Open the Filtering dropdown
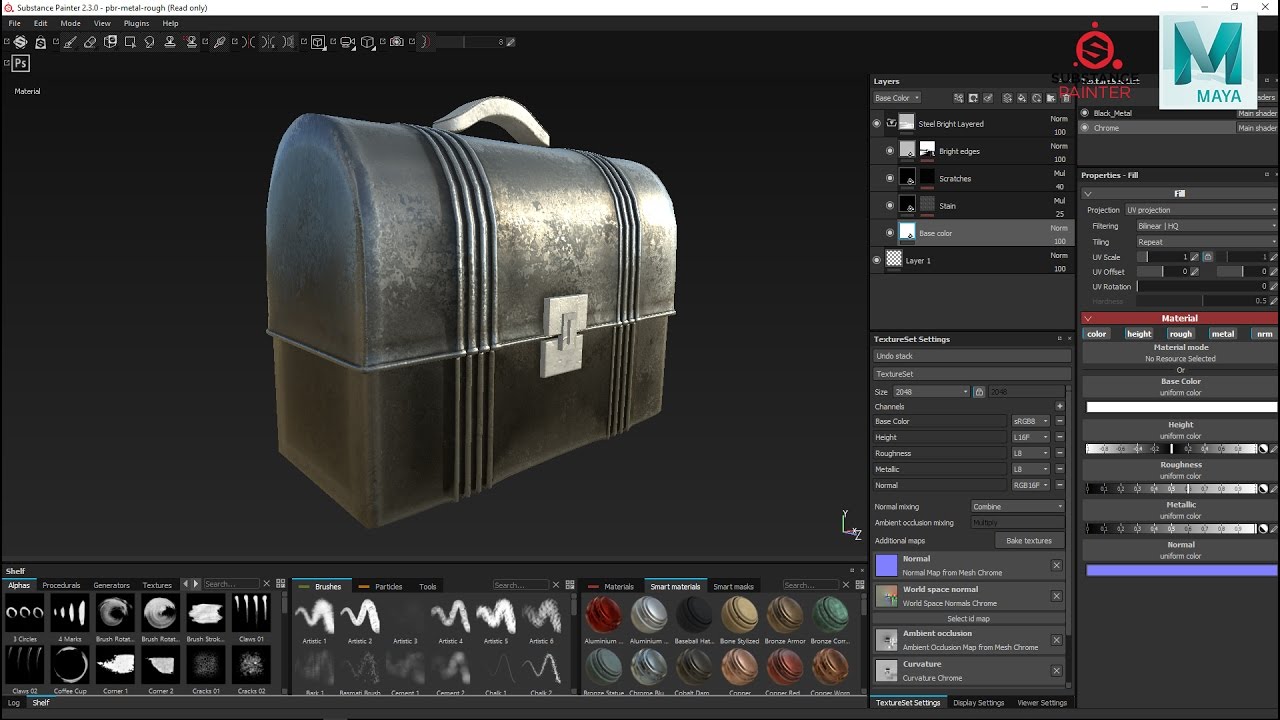This screenshot has width=1280, height=720. click(x=1206, y=226)
